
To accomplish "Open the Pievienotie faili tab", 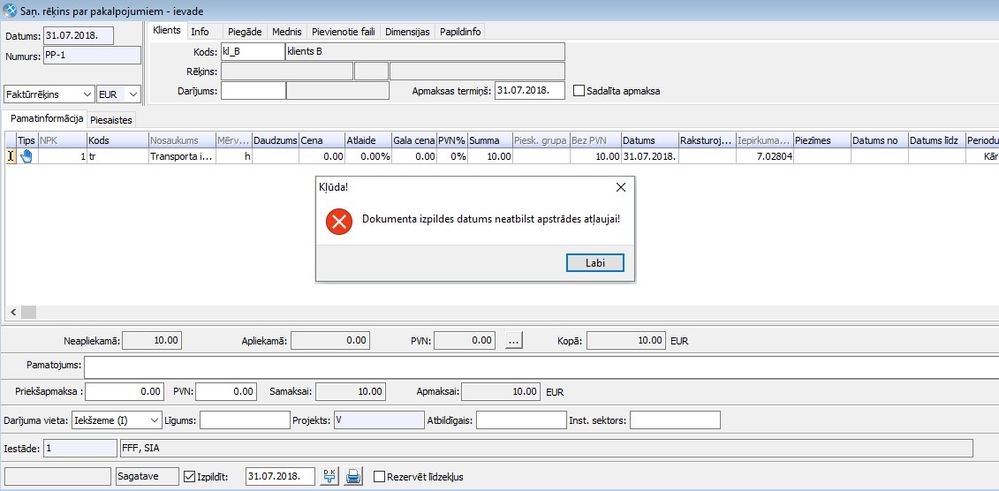I will [343, 31].
